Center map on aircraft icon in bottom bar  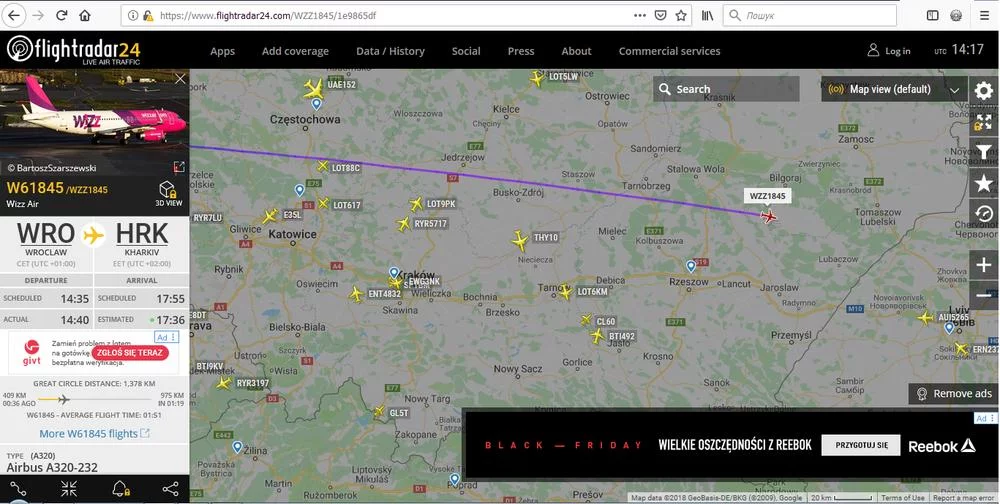[69, 489]
